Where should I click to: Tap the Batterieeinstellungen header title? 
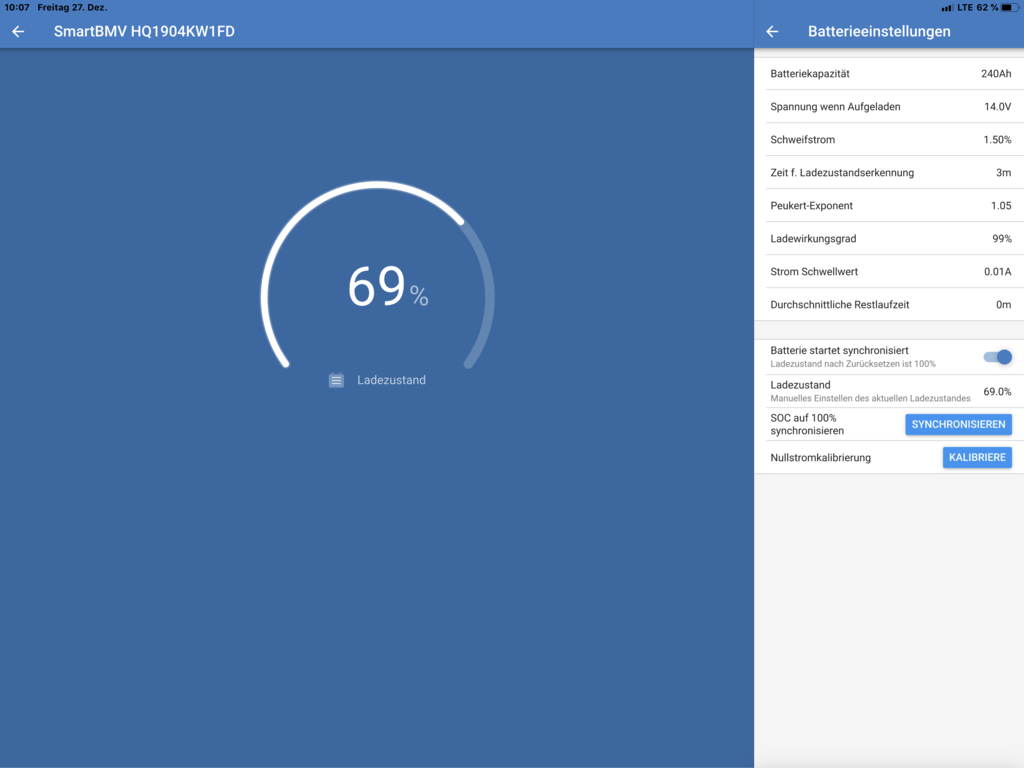[879, 31]
